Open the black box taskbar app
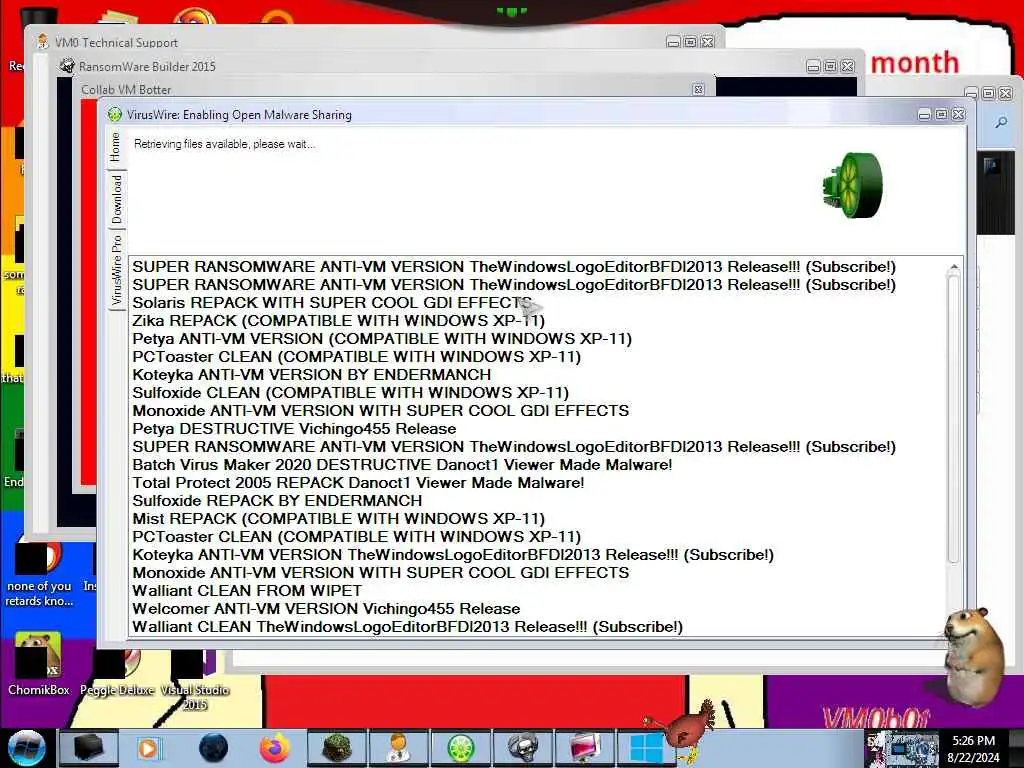 pyautogui.click(x=88, y=748)
